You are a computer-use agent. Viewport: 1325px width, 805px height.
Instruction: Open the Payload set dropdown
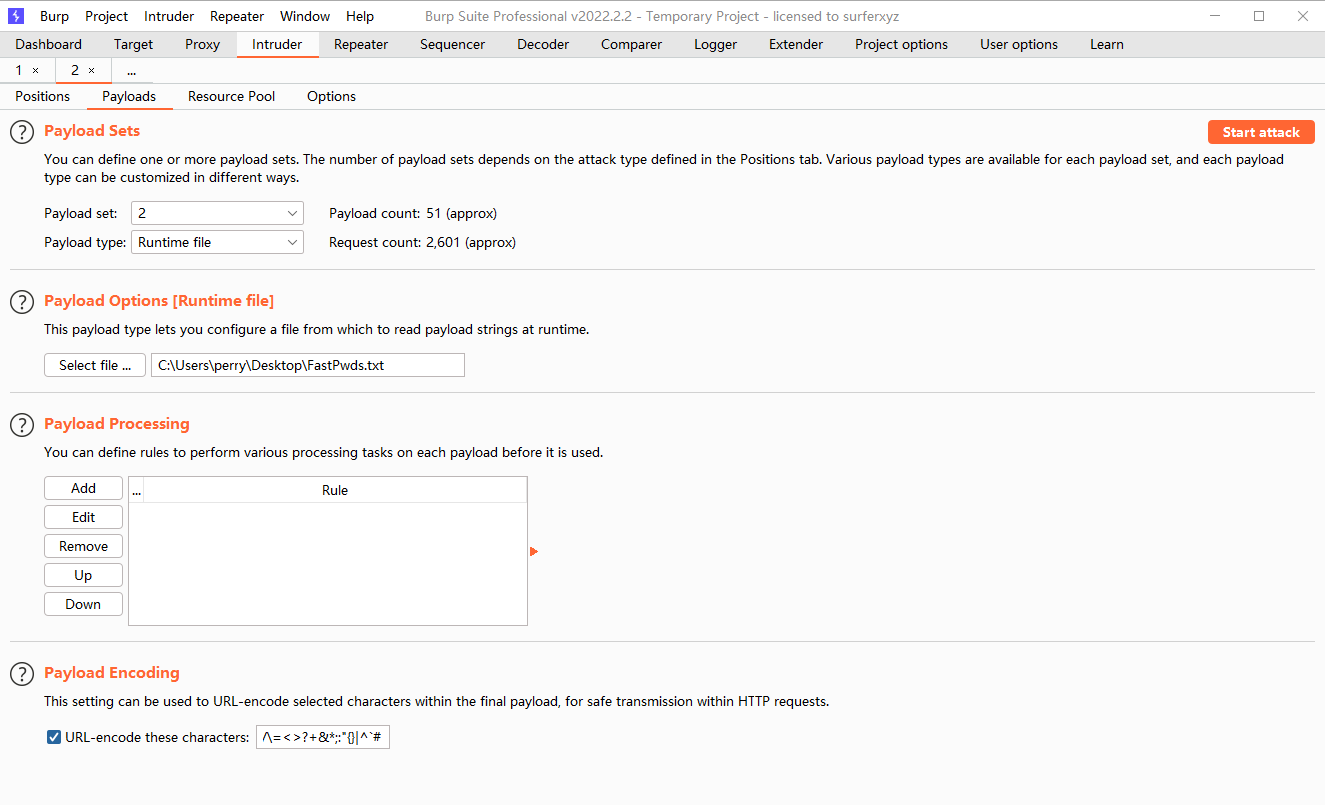pyautogui.click(x=217, y=213)
